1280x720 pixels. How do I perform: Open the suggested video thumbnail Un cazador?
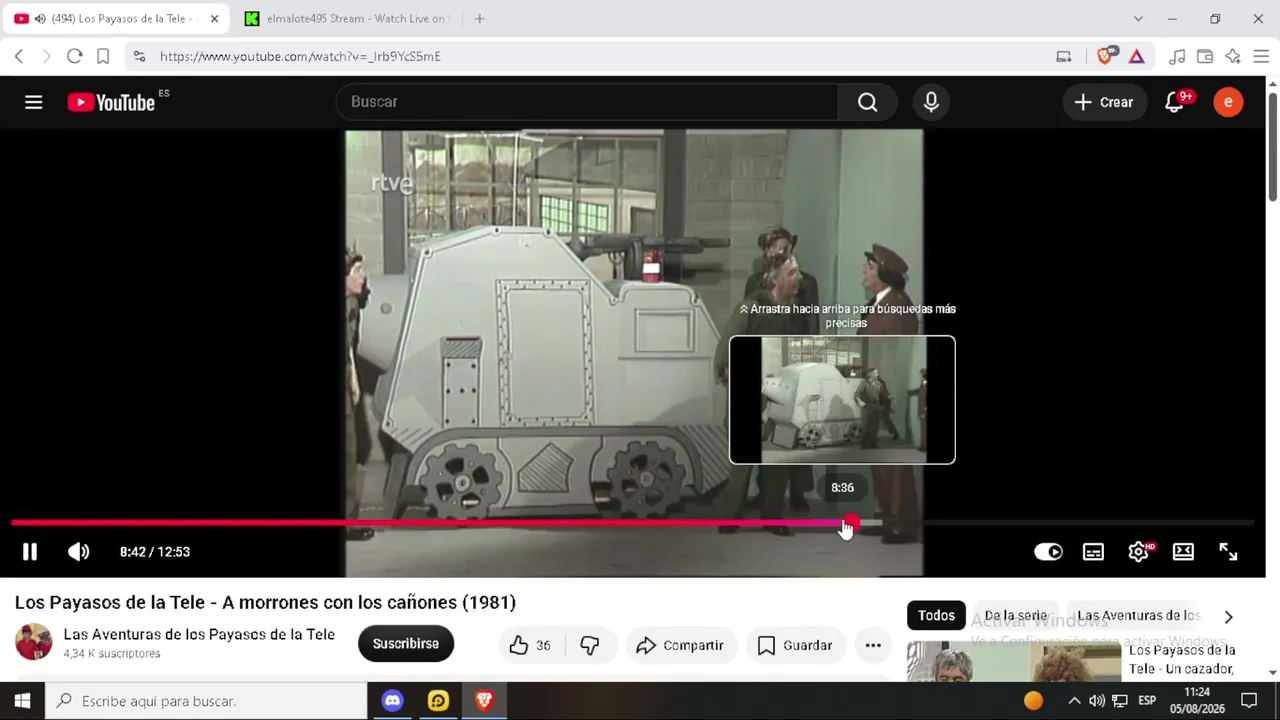click(1014, 661)
